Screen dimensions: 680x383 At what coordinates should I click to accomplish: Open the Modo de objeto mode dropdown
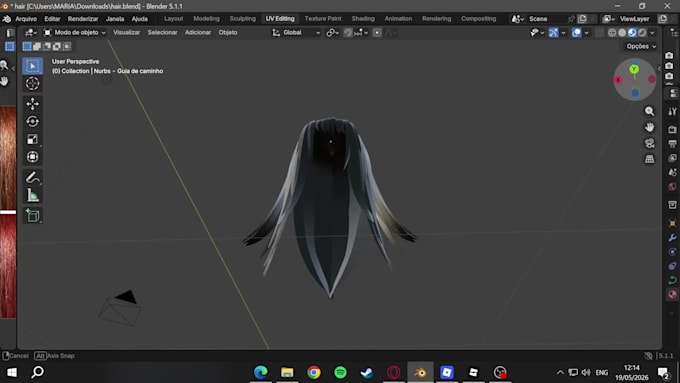(x=75, y=33)
